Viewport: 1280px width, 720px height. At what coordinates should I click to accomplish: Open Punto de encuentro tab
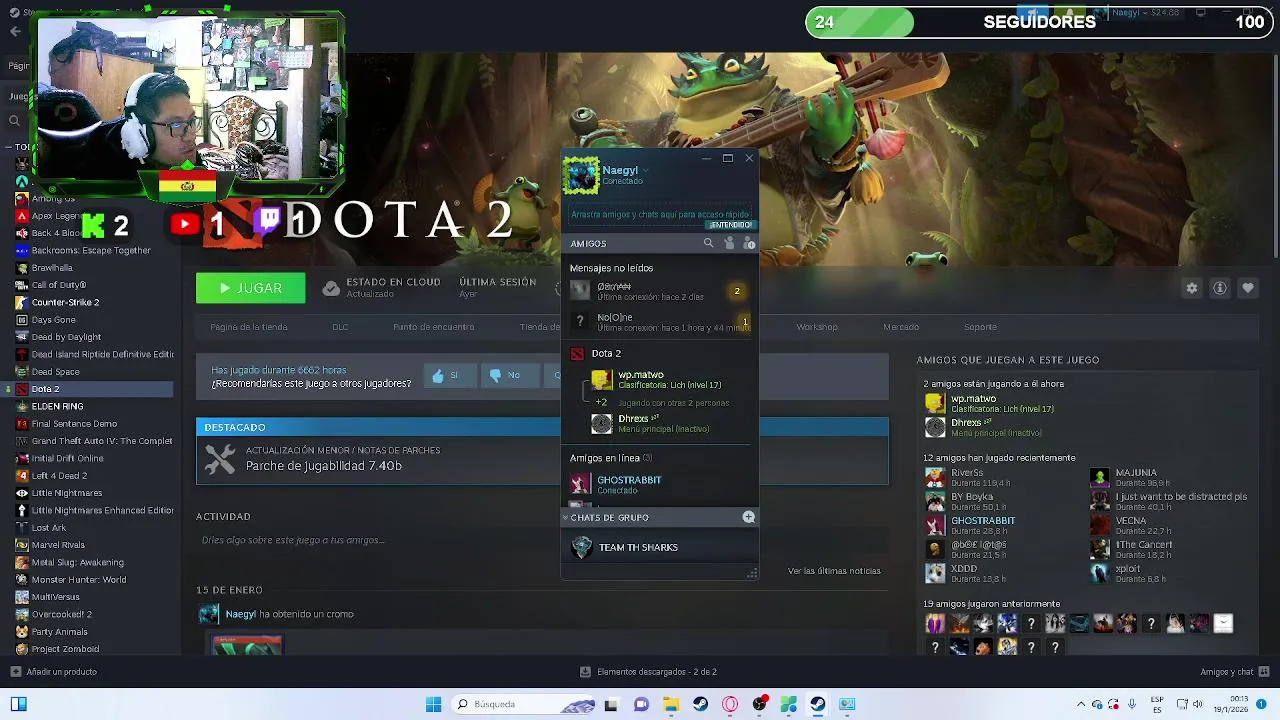(434, 327)
